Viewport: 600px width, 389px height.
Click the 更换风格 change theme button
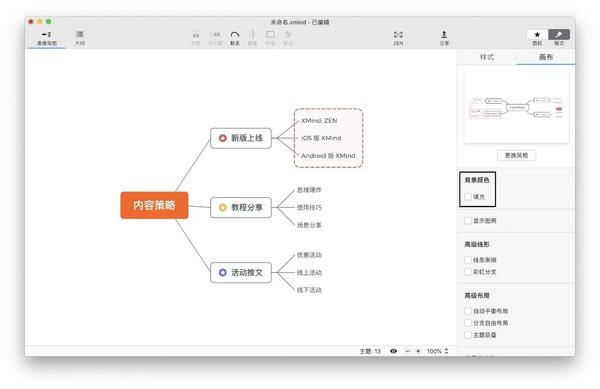(x=516, y=155)
